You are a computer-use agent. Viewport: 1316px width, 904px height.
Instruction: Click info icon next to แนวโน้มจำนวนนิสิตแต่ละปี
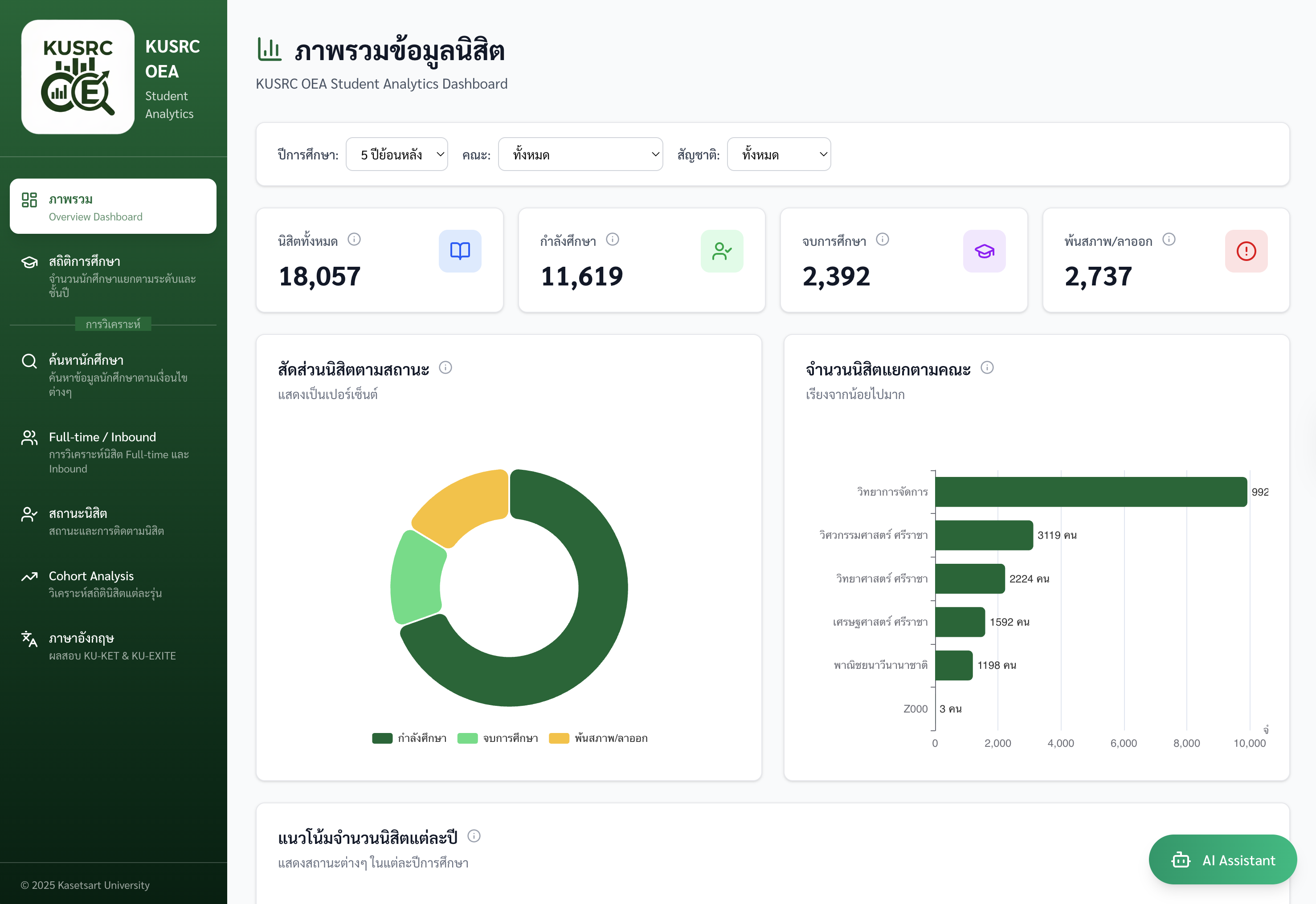(474, 836)
